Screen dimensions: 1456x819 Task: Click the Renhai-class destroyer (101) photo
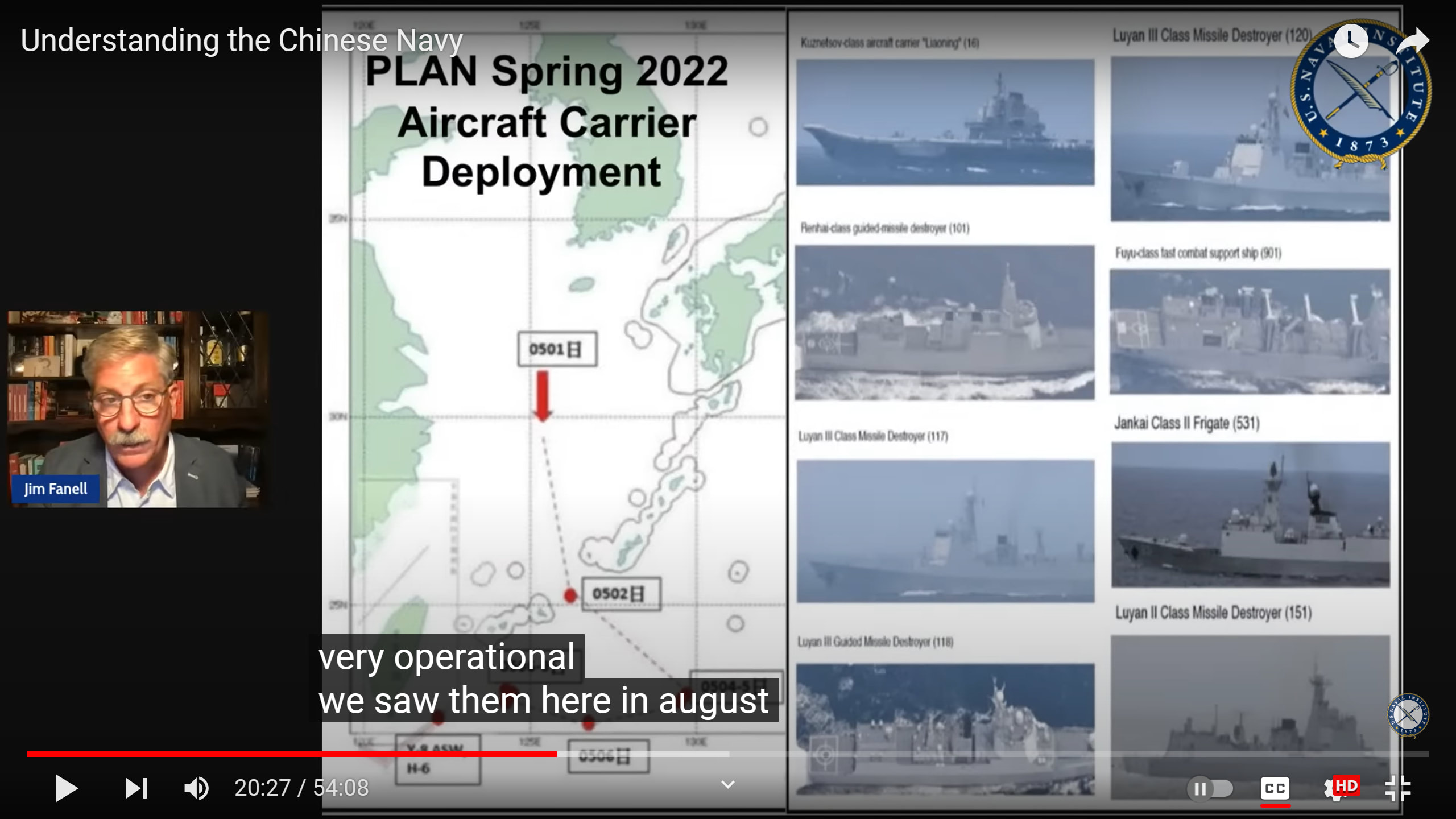click(945, 322)
